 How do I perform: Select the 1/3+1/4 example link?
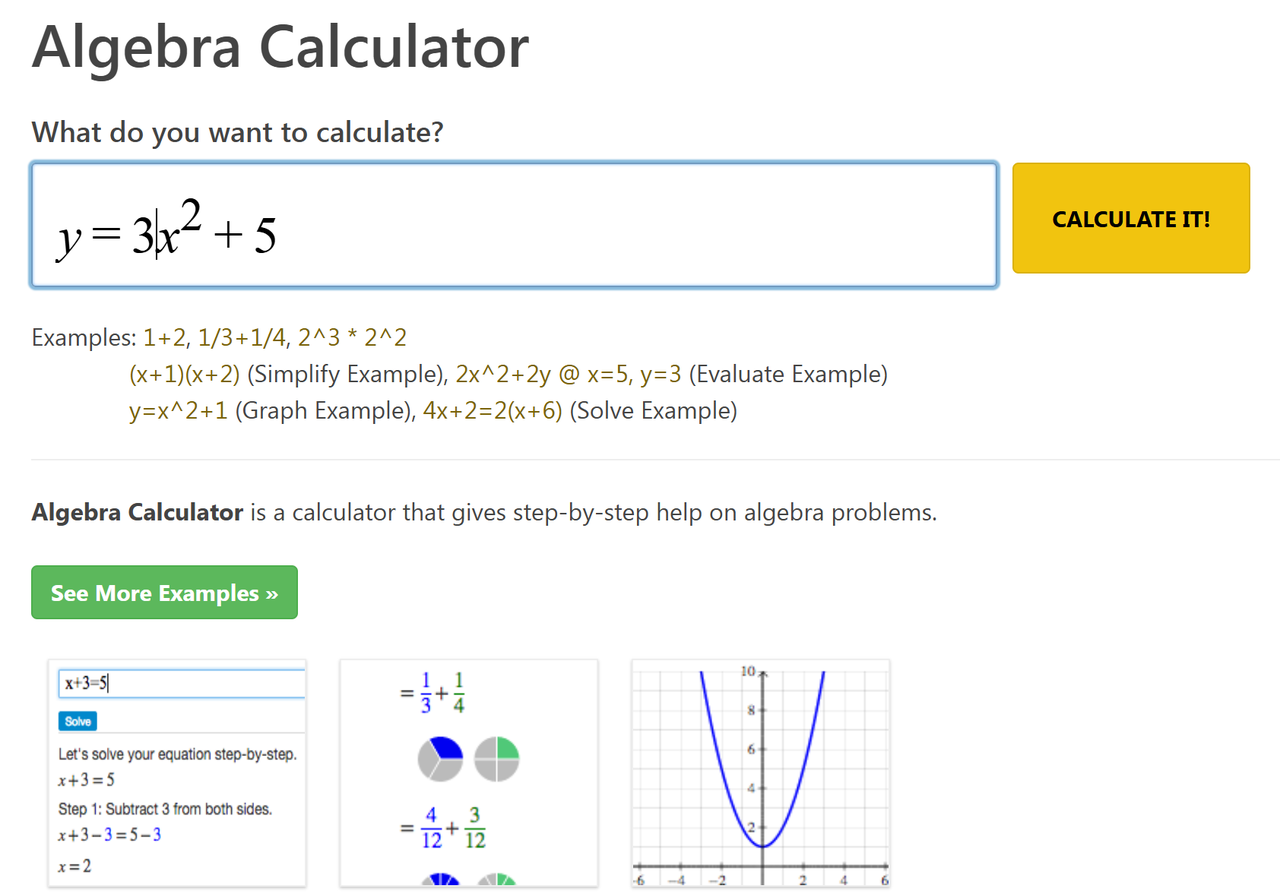point(241,337)
